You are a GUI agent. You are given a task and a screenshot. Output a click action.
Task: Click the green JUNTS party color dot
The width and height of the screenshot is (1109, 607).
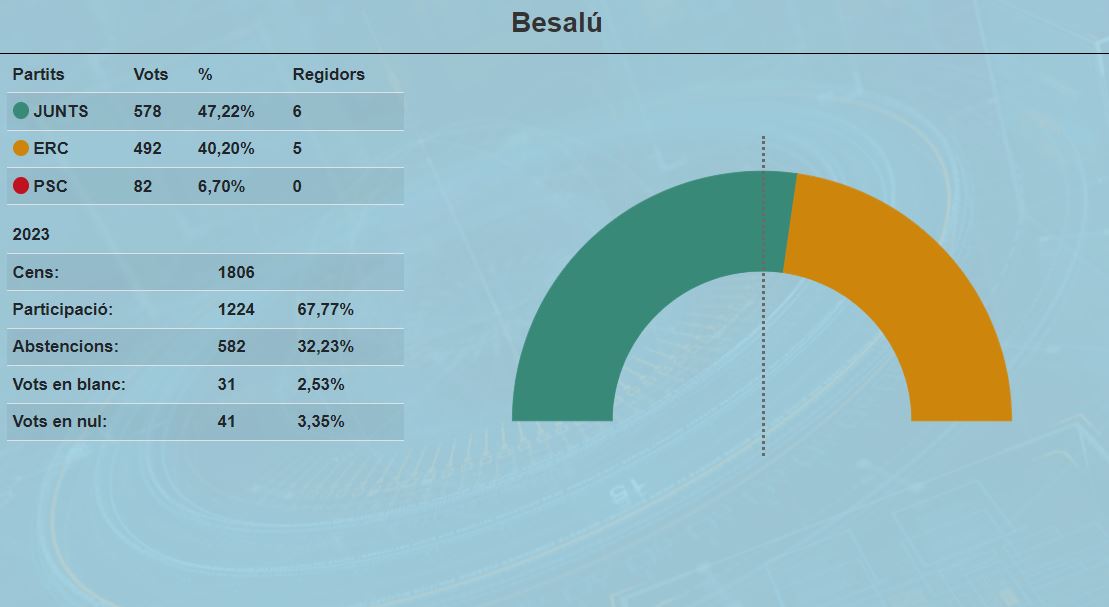21,111
